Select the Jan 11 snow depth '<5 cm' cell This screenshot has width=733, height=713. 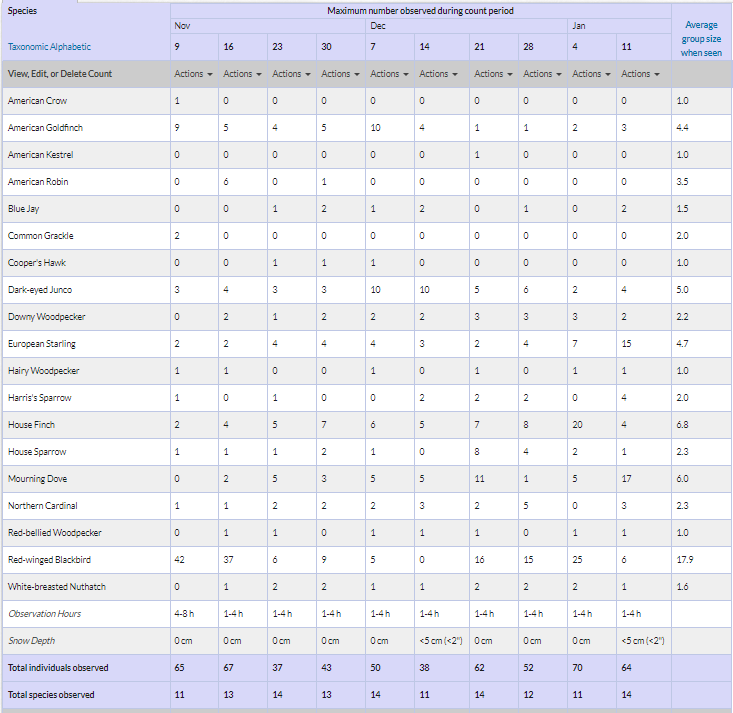tap(643, 641)
